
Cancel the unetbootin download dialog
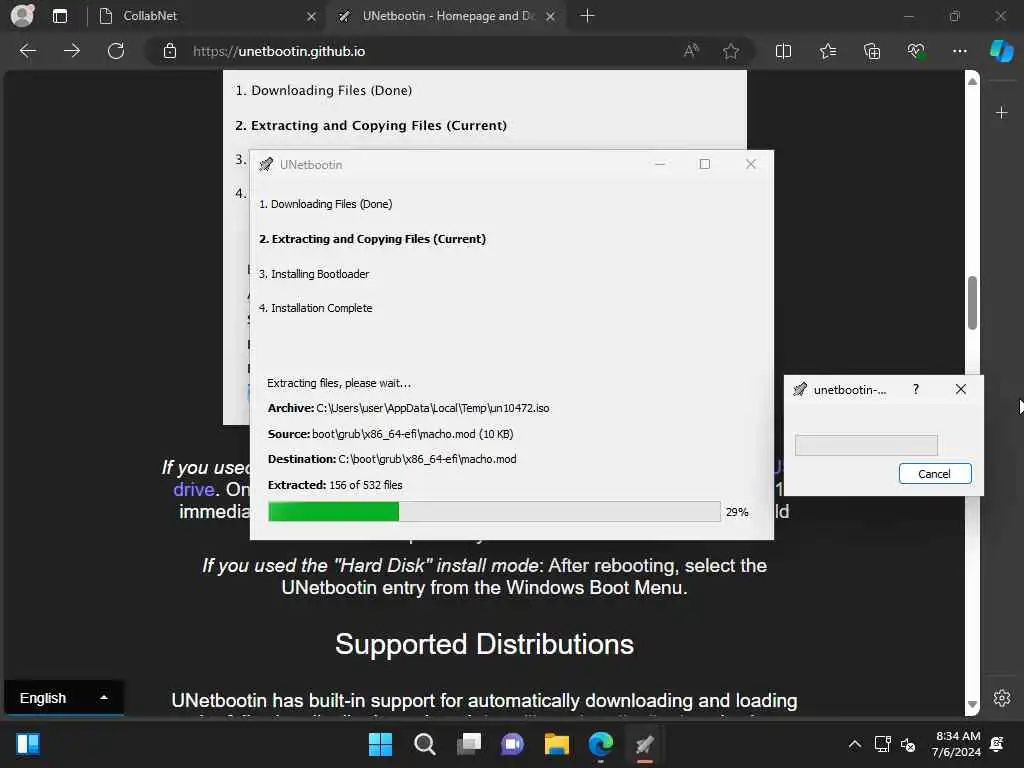(935, 473)
